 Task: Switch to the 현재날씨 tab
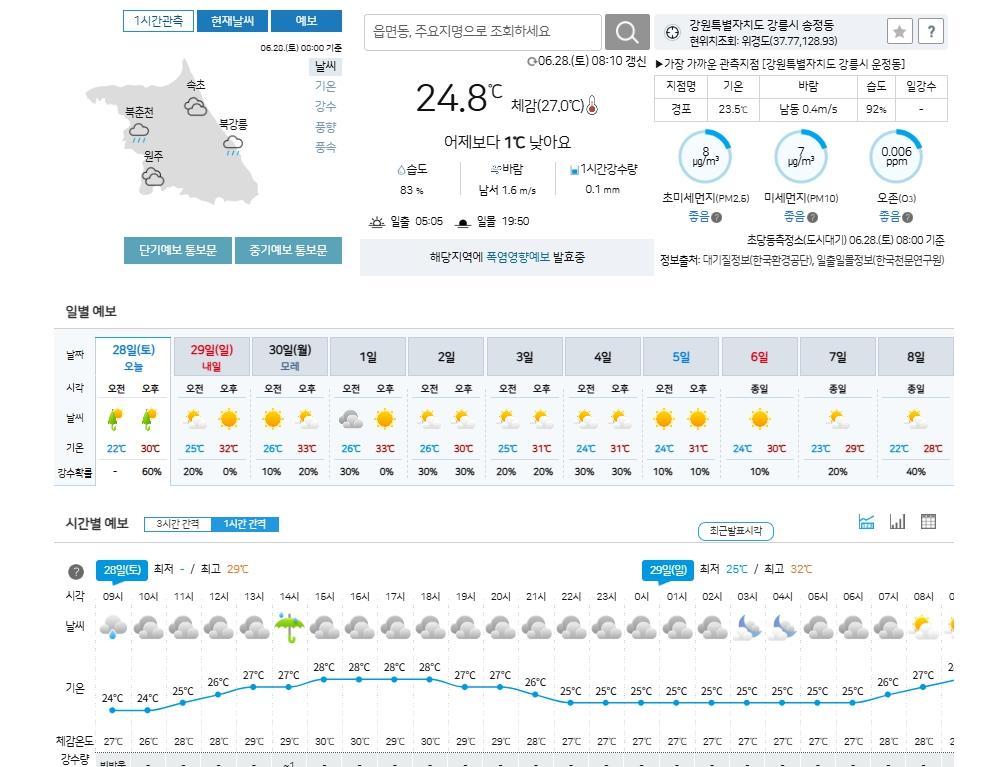click(233, 21)
